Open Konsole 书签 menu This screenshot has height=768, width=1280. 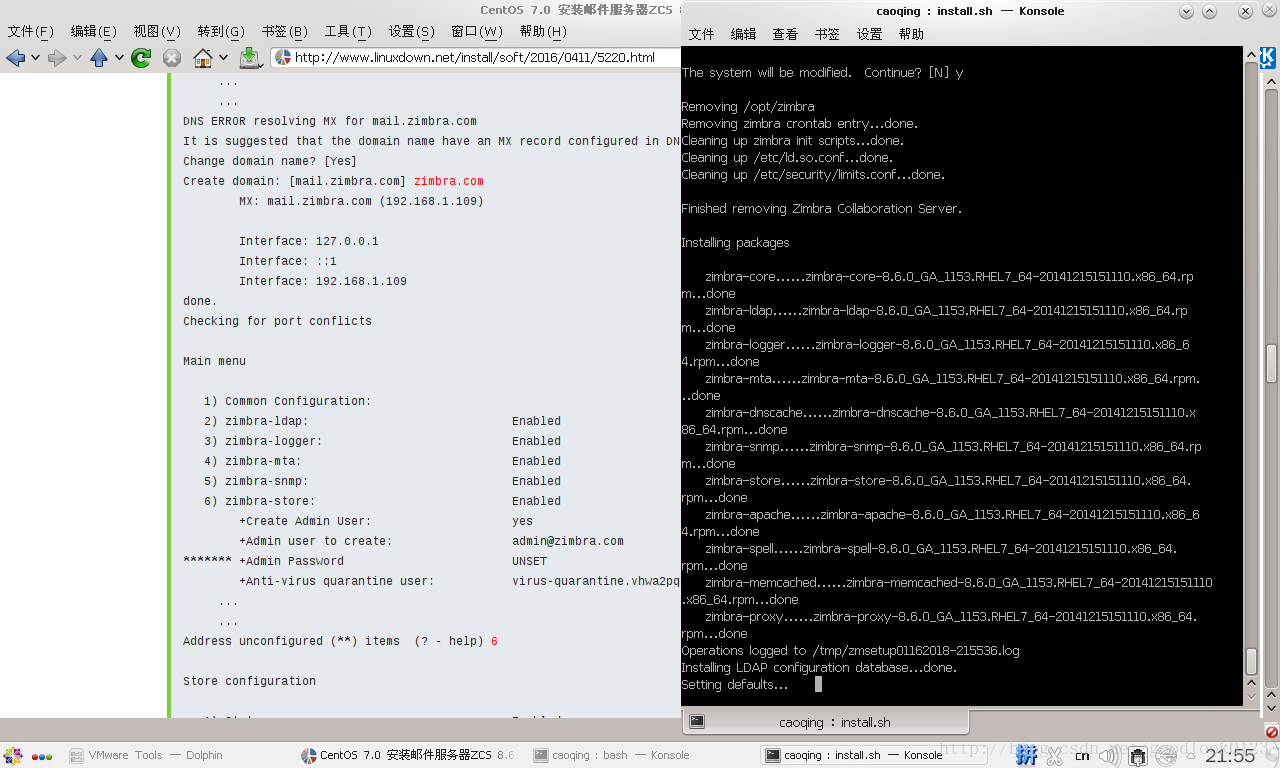click(x=827, y=34)
